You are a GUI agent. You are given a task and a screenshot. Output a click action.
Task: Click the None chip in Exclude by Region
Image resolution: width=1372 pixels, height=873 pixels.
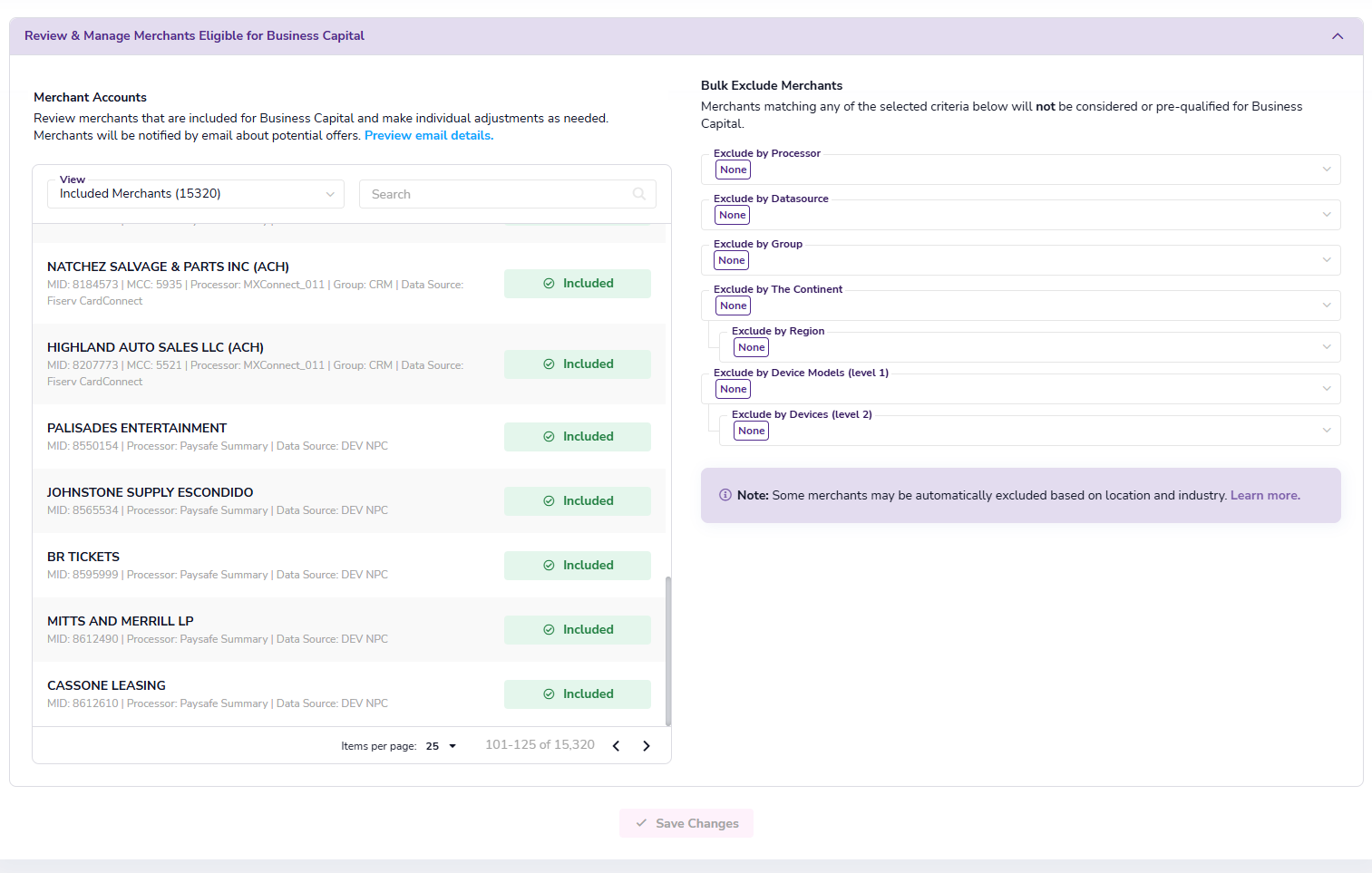pyautogui.click(x=751, y=347)
